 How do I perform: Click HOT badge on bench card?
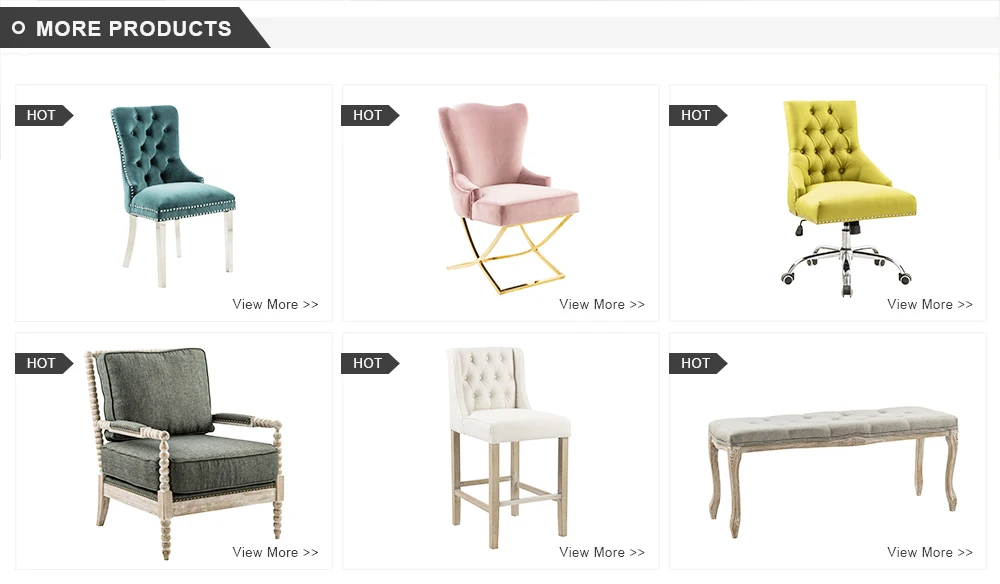pos(698,363)
